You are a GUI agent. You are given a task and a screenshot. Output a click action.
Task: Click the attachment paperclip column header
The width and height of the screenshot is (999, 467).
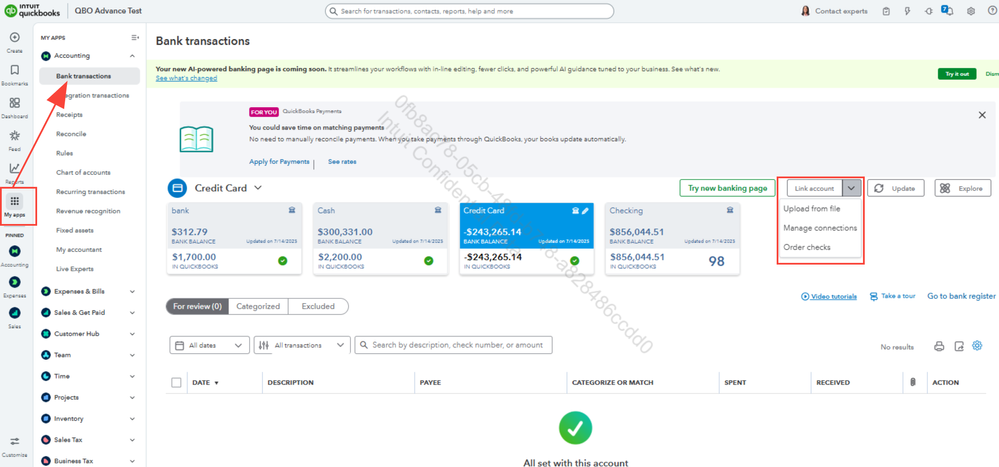point(913,382)
